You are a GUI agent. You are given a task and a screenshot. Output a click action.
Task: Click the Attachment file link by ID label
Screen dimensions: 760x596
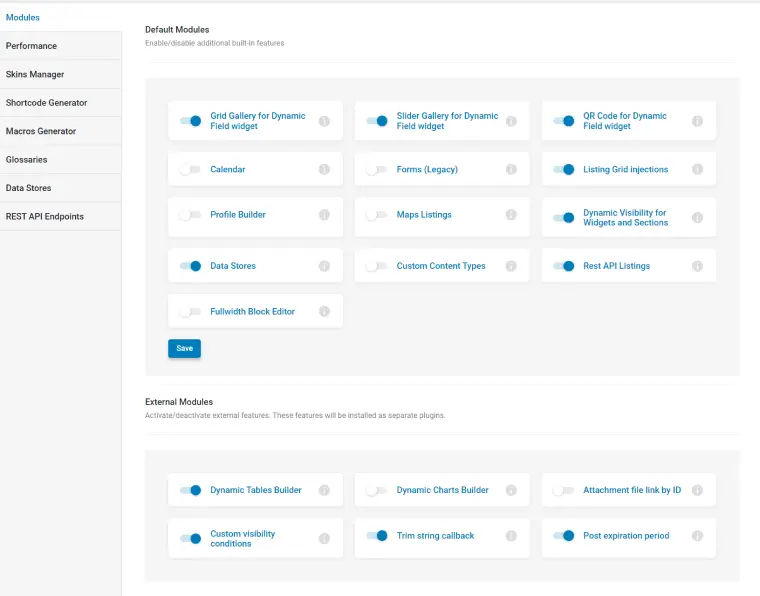click(x=632, y=491)
